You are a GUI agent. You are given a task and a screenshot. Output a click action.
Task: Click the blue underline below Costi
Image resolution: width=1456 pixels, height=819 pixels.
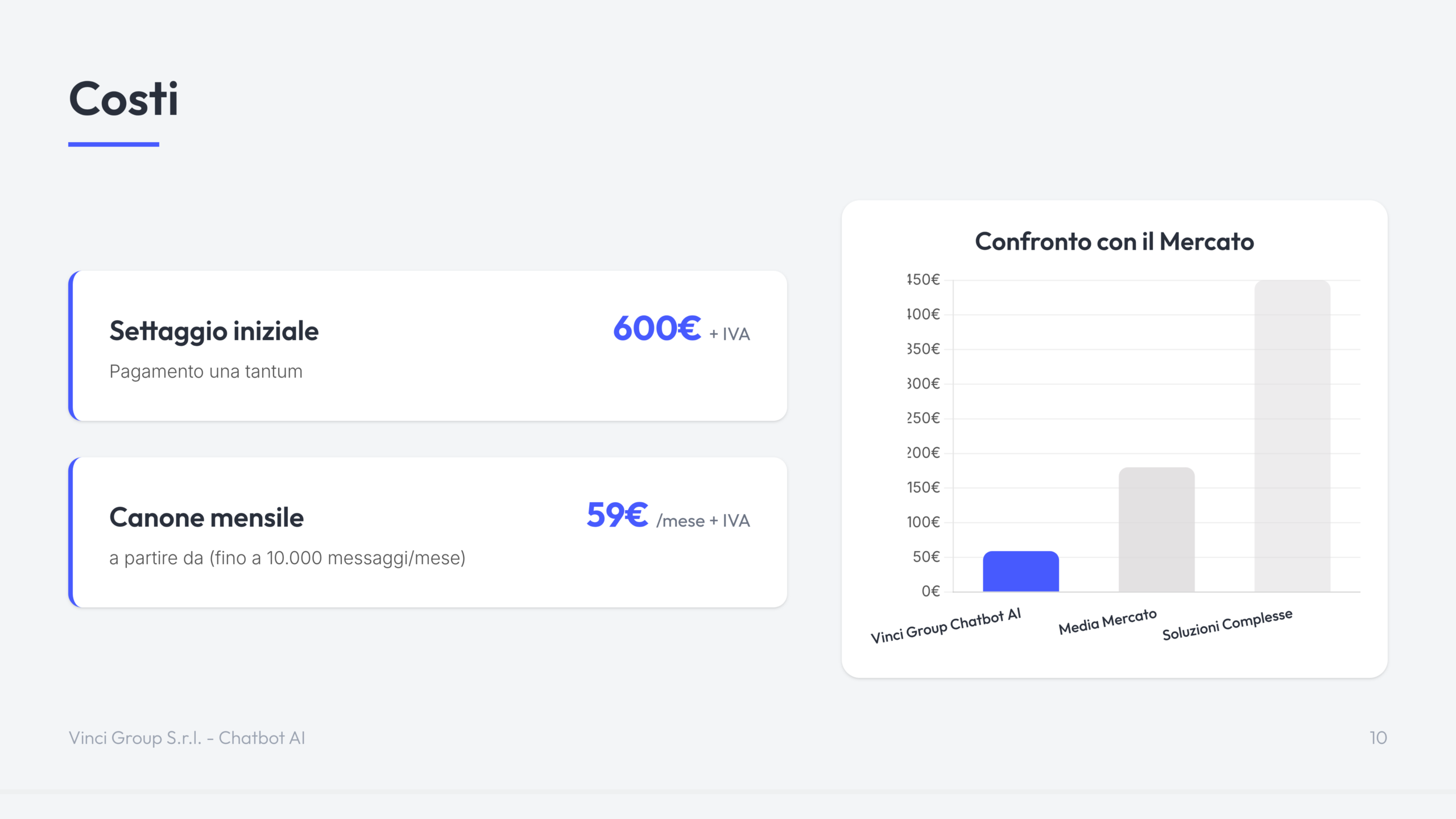pos(114,144)
